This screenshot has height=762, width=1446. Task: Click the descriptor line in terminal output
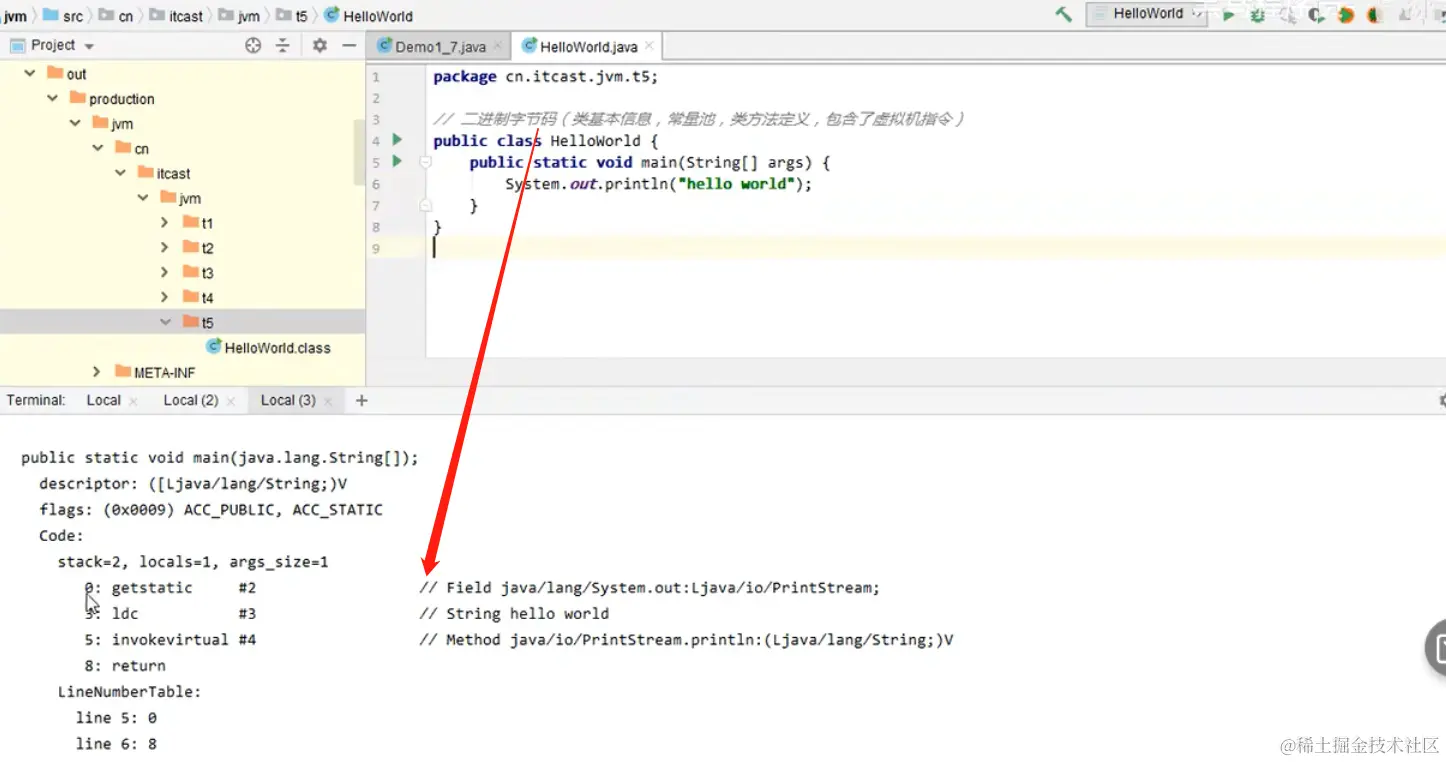point(193,484)
